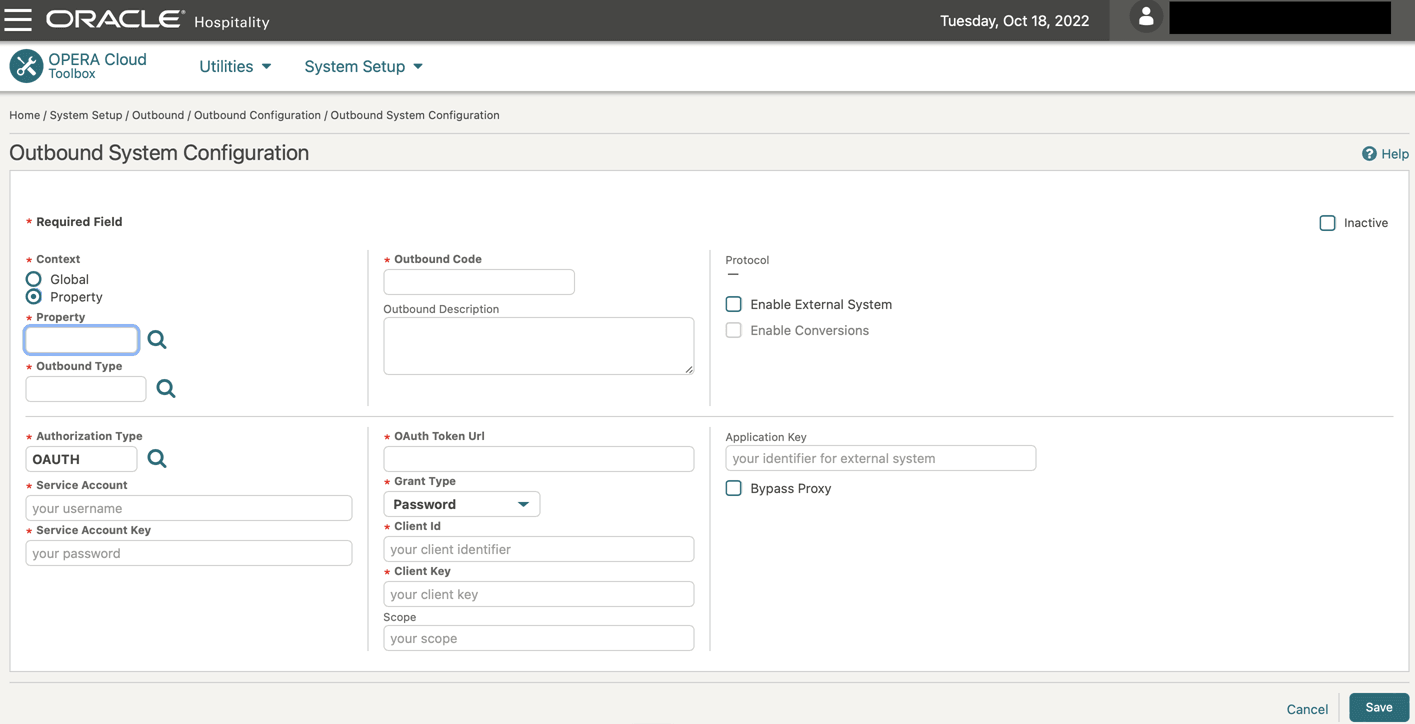Click the OAuth Token Url field
The height and width of the screenshot is (724, 1415).
point(538,459)
